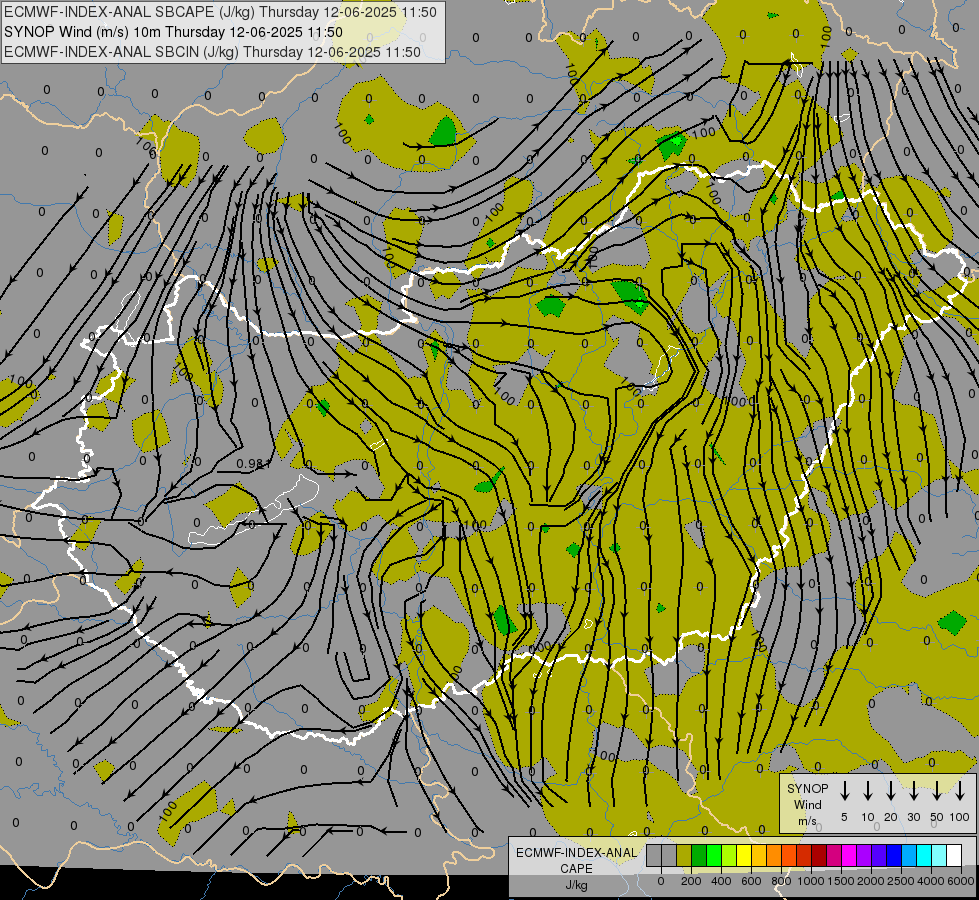The image size is (979, 900).
Task: Click the wind arrow above the 30 label
Action: point(913,791)
